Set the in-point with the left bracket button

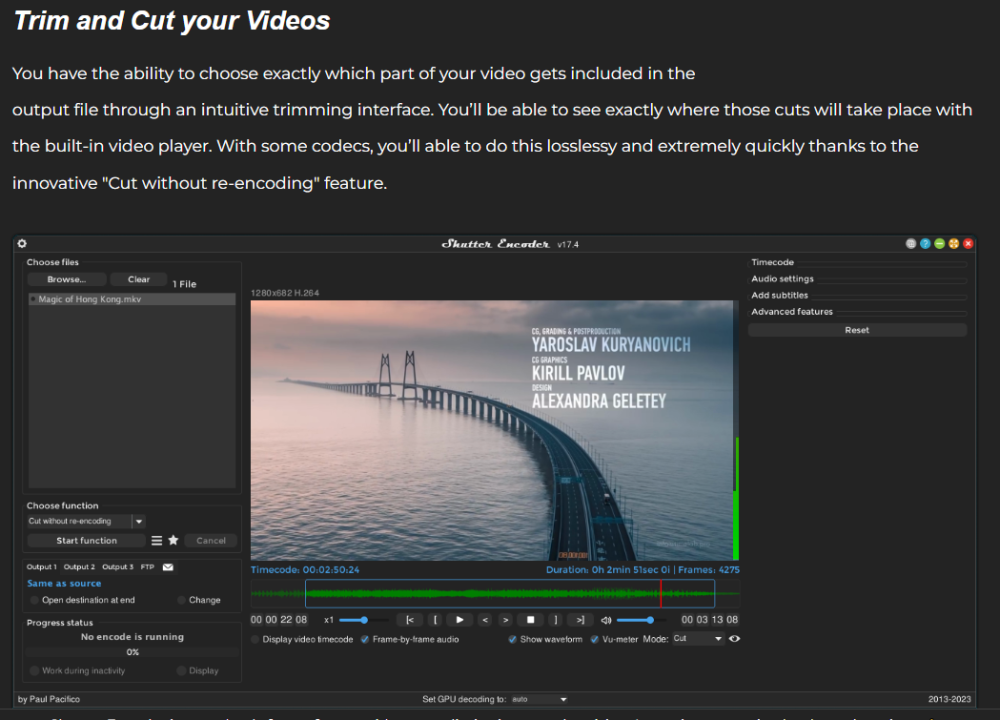[x=434, y=620]
